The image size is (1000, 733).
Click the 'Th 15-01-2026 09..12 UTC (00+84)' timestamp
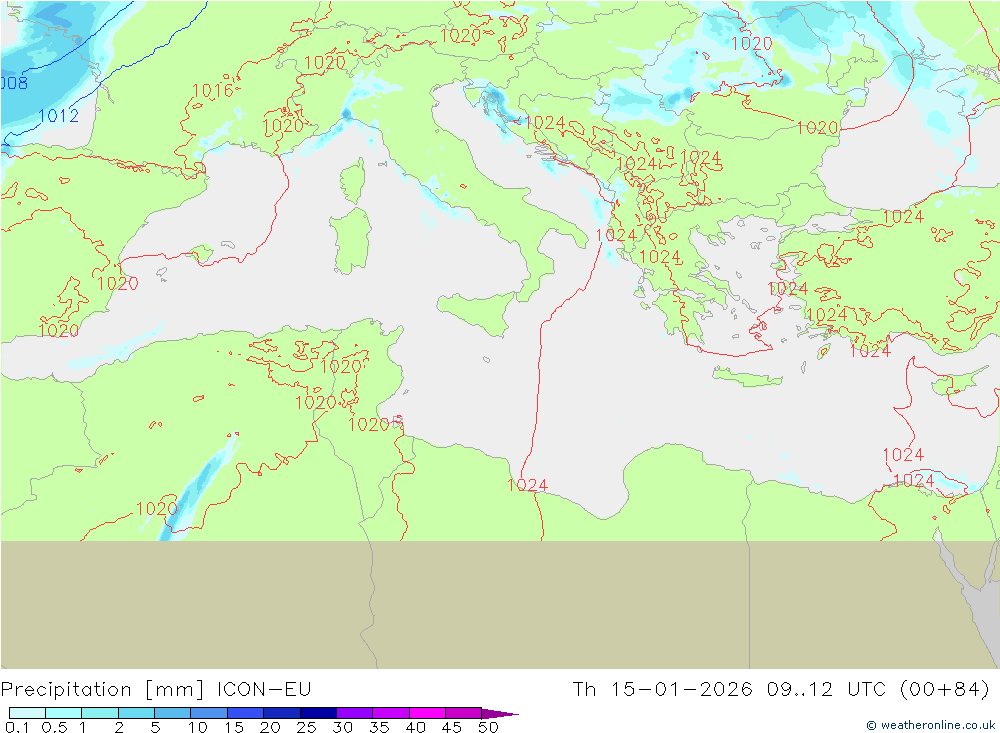point(781,690)
